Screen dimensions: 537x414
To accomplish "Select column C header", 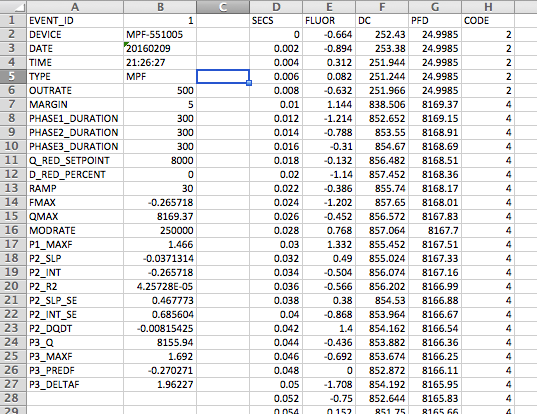I will pos(223,7).
